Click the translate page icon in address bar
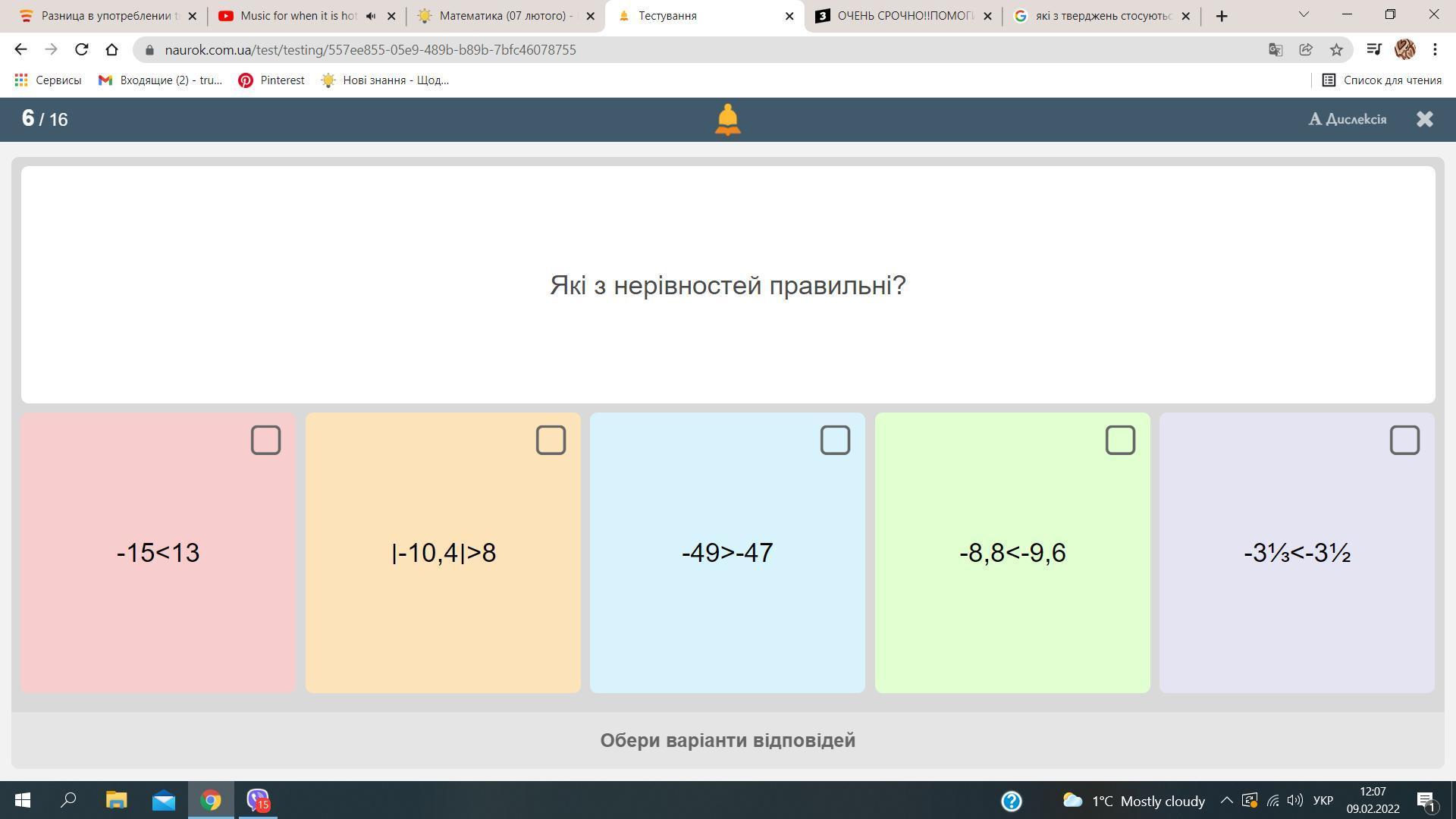 [1275, 50]
